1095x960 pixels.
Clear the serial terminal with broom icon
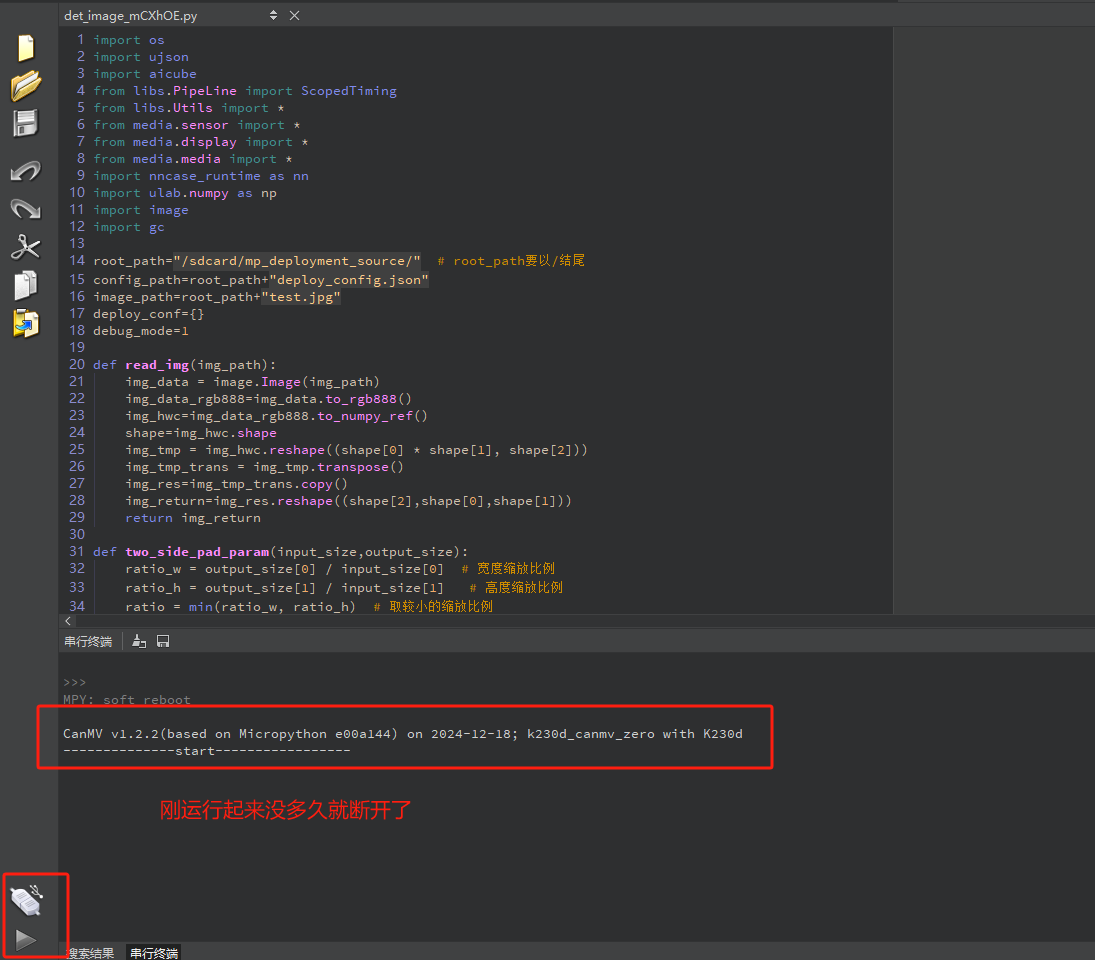(x=139, y=641)
